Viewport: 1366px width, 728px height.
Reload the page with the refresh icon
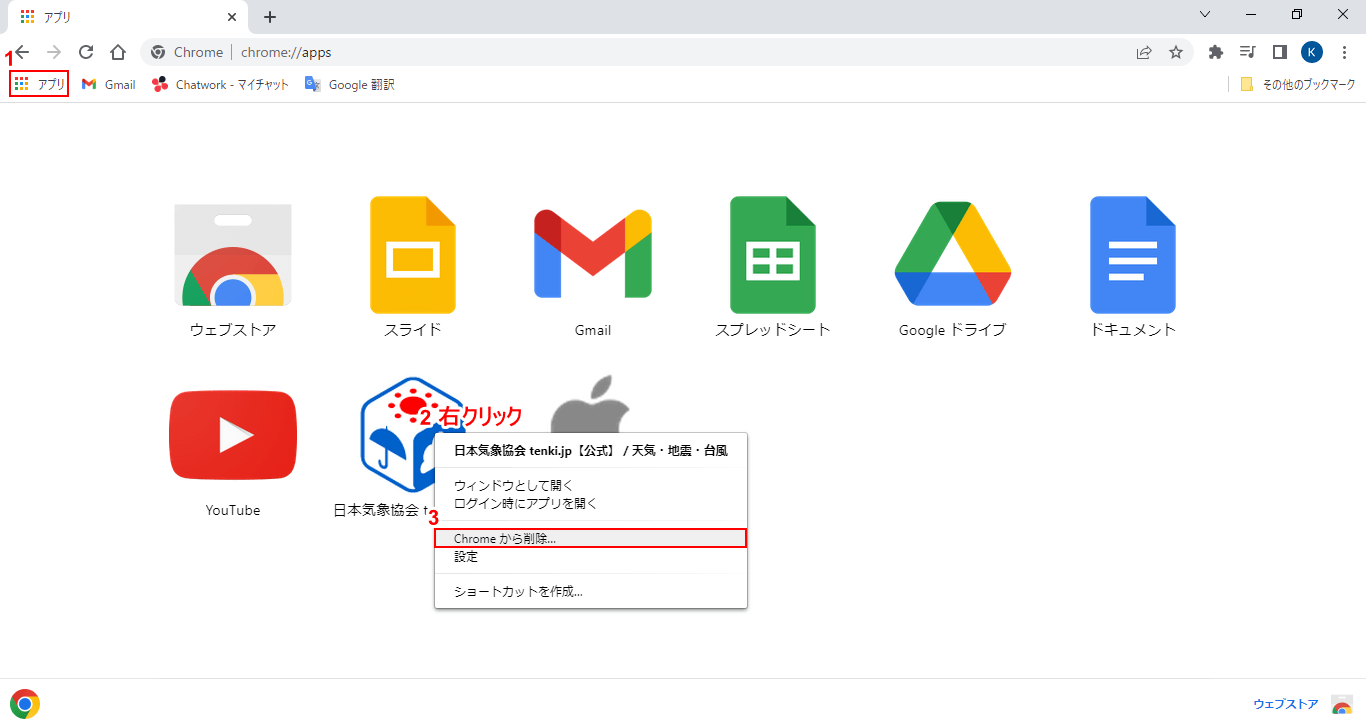(x=86, y=52)
